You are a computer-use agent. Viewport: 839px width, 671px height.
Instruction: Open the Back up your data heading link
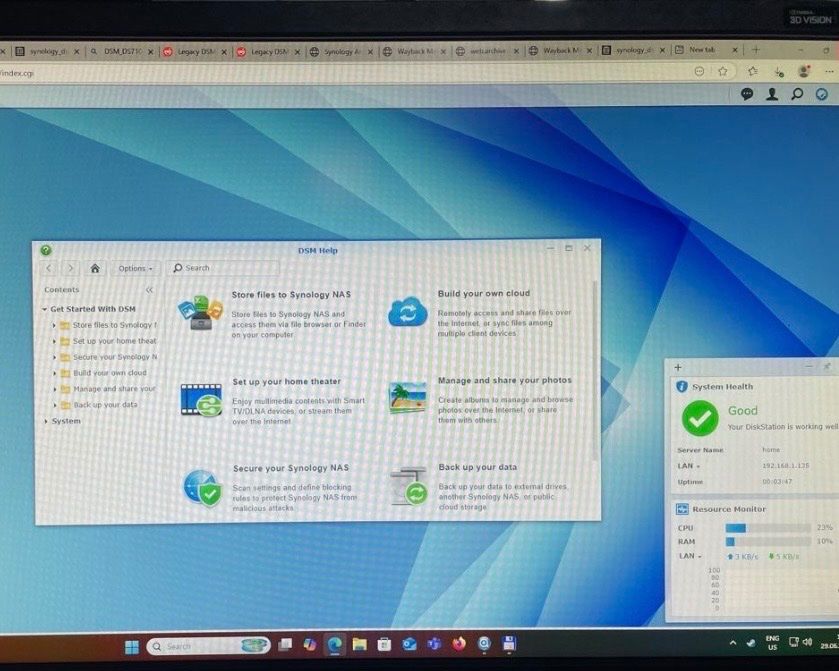coord(478,467)
